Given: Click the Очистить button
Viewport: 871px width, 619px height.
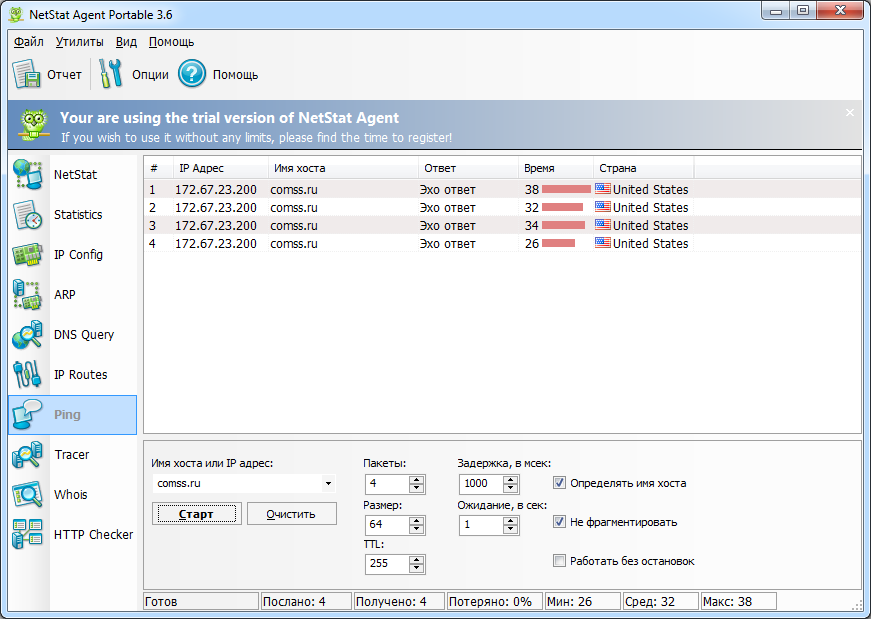Looking at the screenshot, I should [291, 514].
